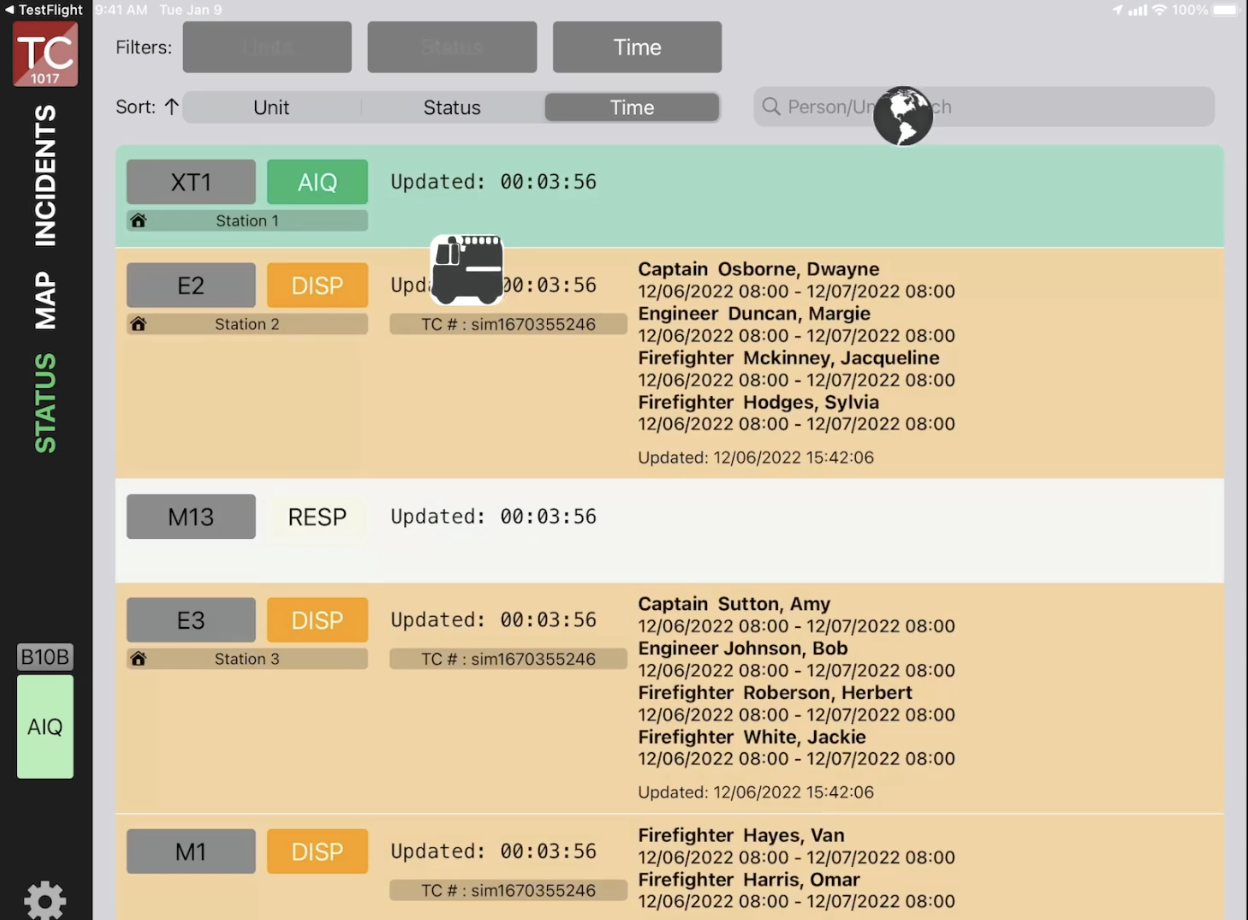Tap the DISP status of unit E3

click(317, 620)
